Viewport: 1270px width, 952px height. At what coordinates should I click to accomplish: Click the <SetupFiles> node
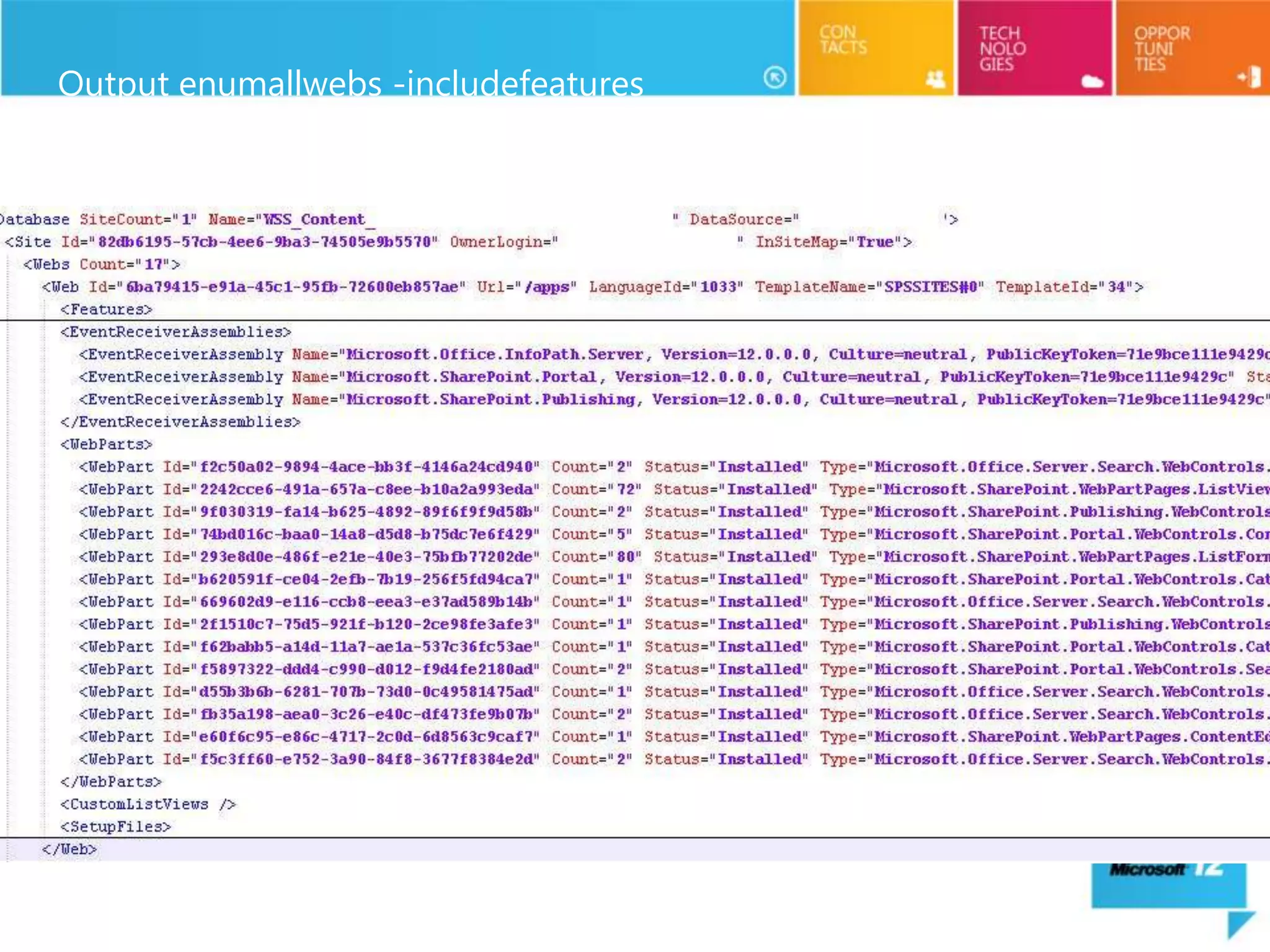coord(115,827)
